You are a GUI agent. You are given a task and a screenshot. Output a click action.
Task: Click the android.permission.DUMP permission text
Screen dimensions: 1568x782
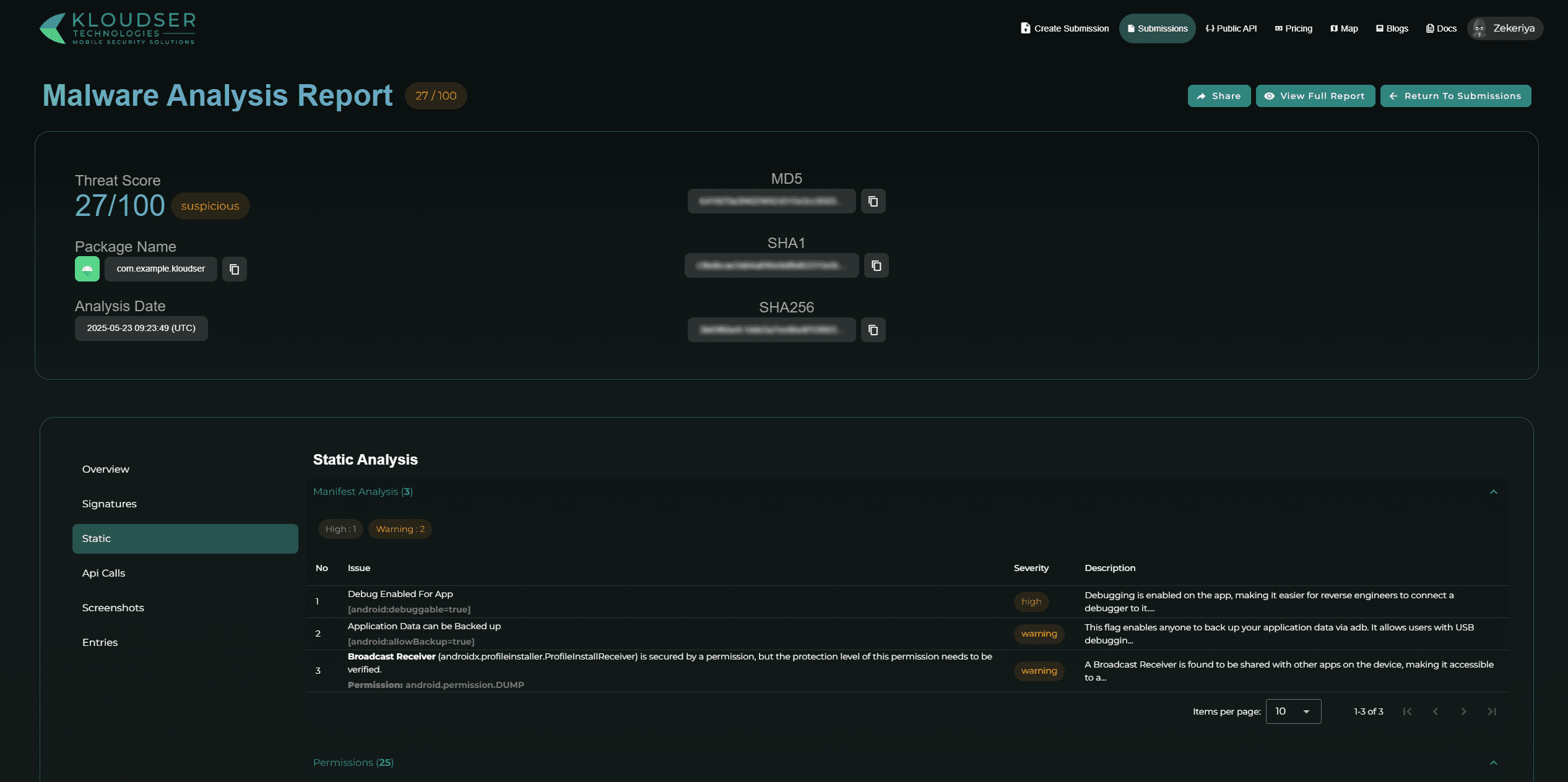coord(464,685)
